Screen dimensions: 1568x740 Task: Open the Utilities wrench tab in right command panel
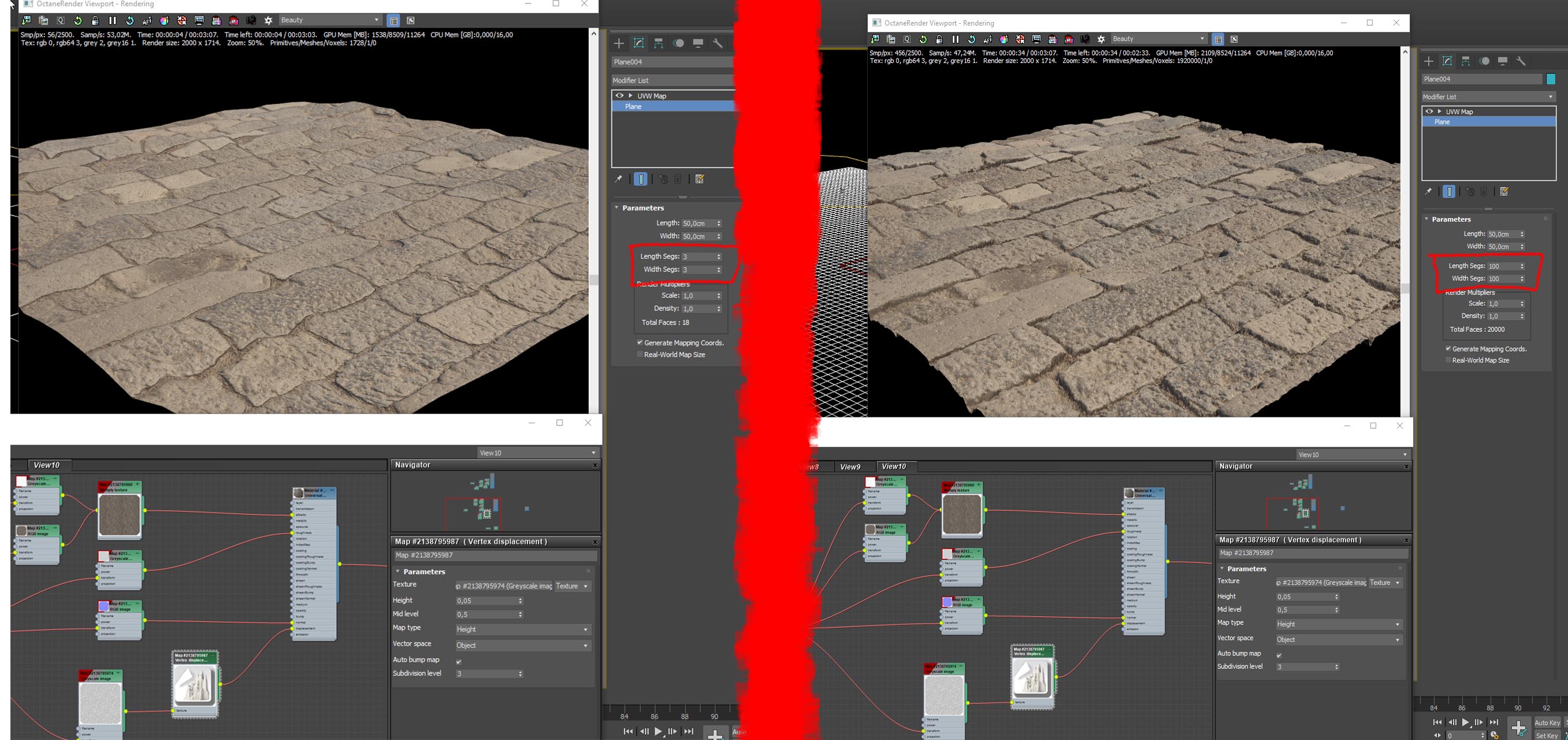tap(1521, 61)
